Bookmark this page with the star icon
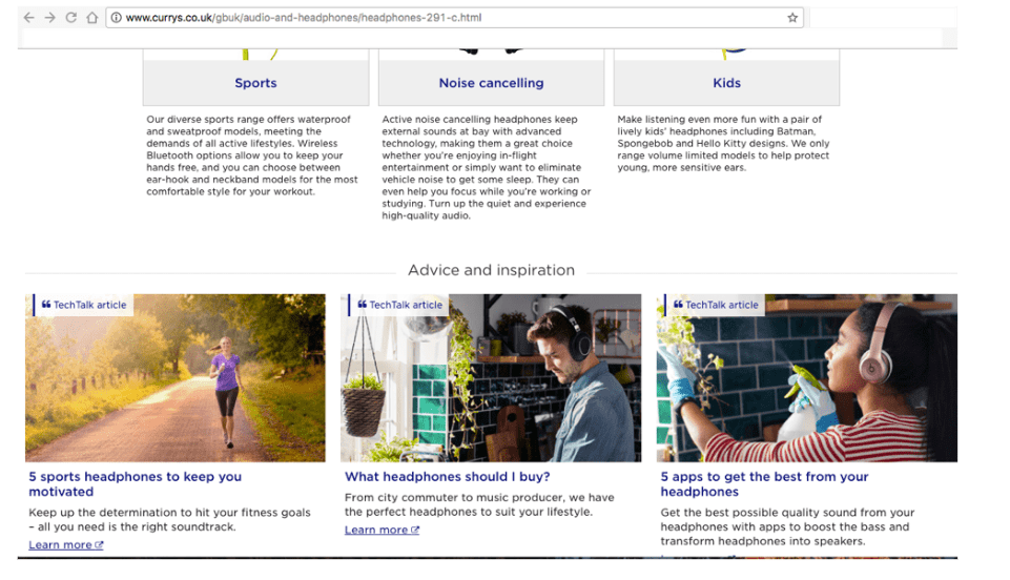 (x=792, y=18)
